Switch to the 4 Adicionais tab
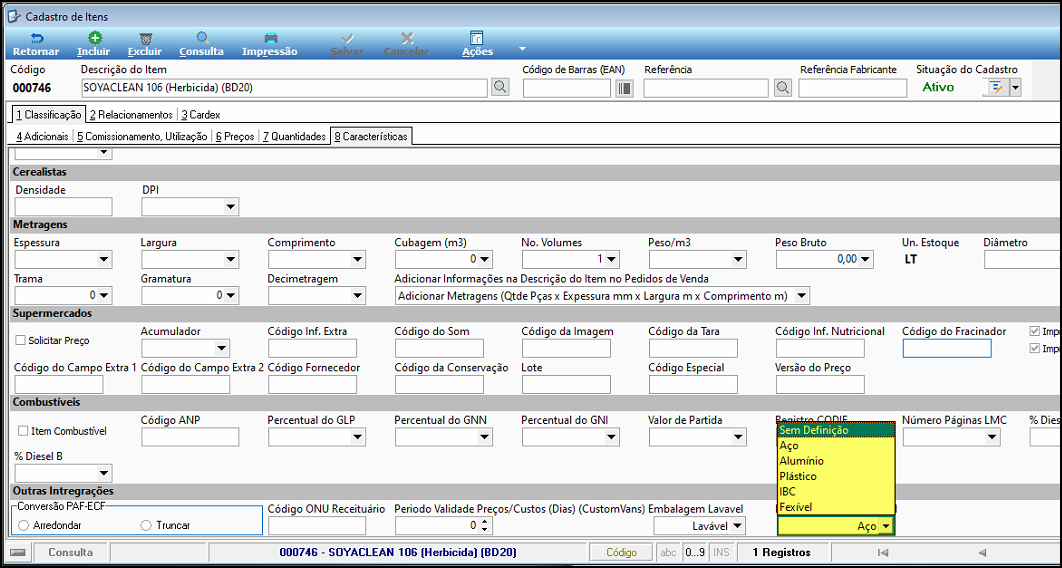This screenshot has height=568, width=1062. pyautogui.click(x=42, y=137)
